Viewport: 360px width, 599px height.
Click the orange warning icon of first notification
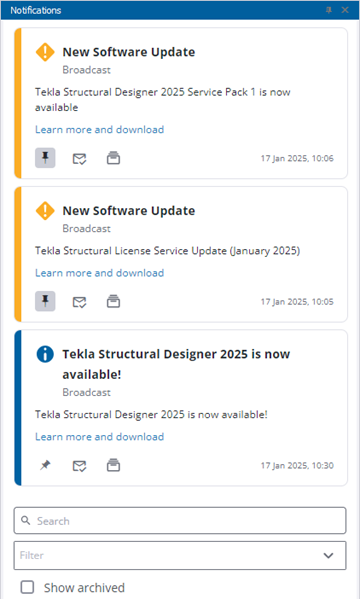(x=45, y=52)
